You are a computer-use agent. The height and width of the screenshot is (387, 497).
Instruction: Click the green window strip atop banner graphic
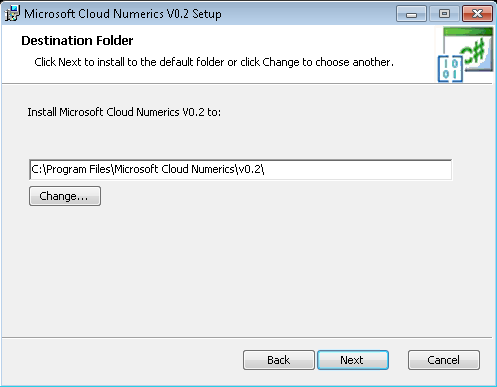(468, 32)
